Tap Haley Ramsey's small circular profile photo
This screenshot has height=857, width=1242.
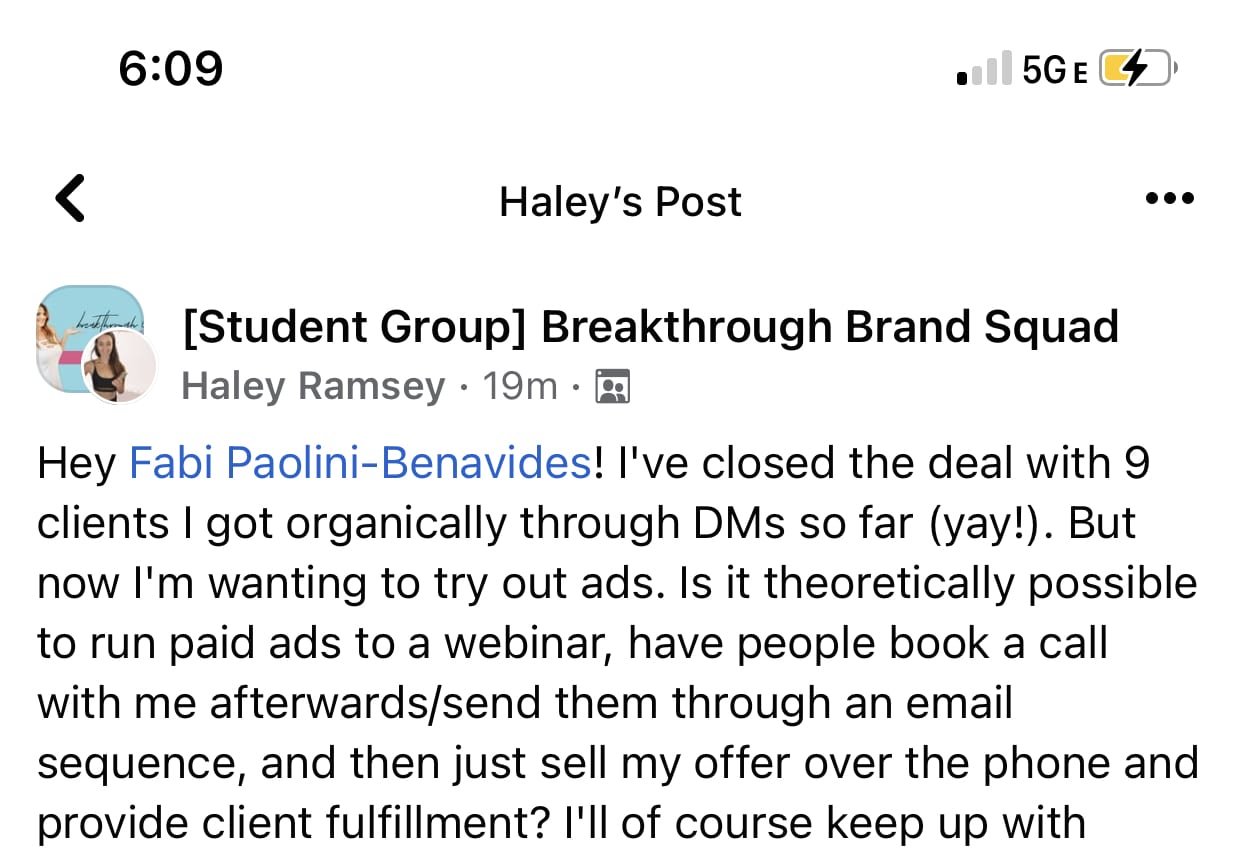click(x=119, y=367)
